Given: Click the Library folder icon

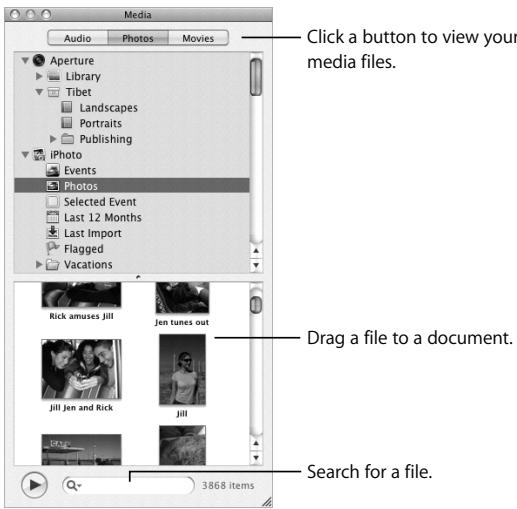Looking at the screenshot, I should pyautogui.click(x=53, y=76).
